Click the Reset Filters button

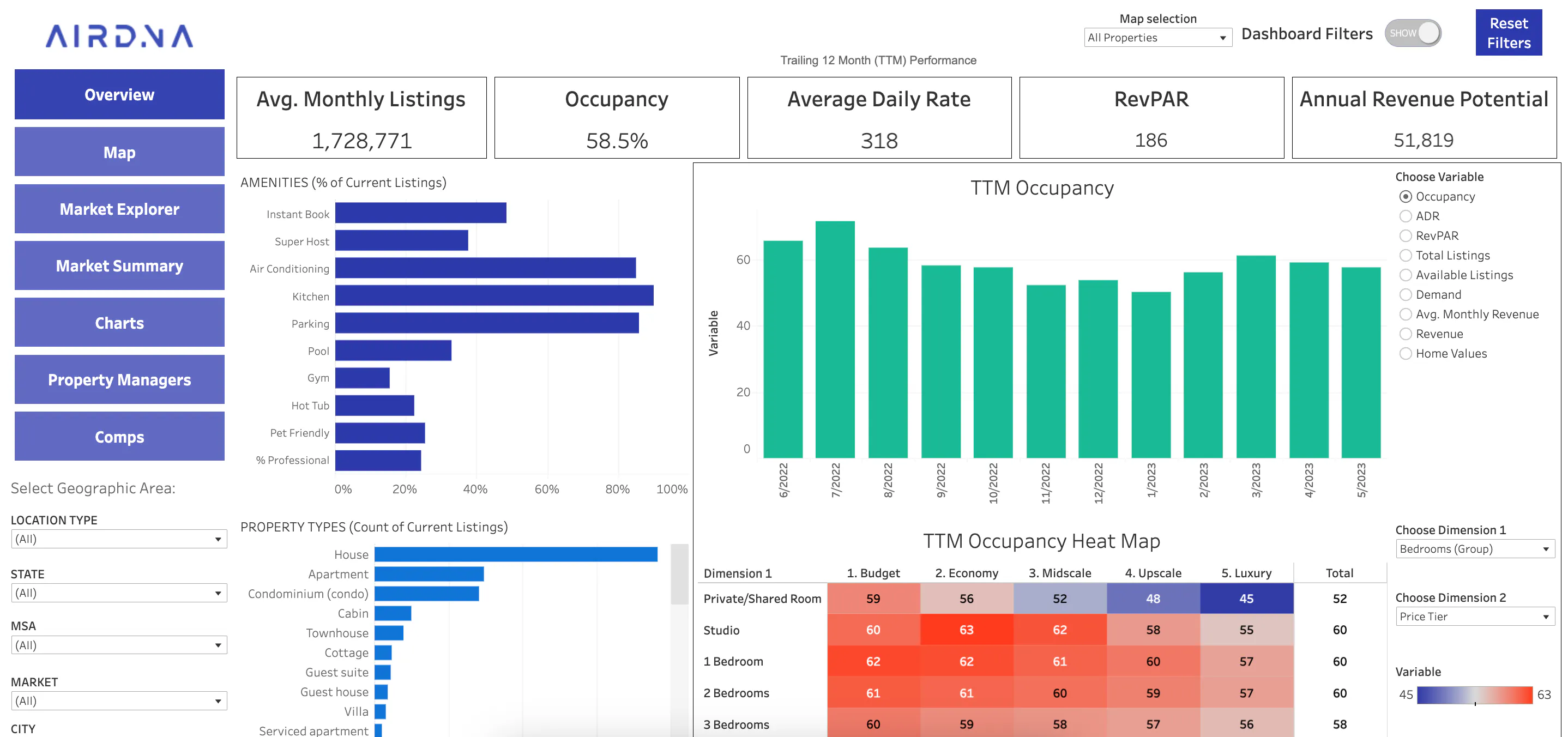click(1509, 33)
